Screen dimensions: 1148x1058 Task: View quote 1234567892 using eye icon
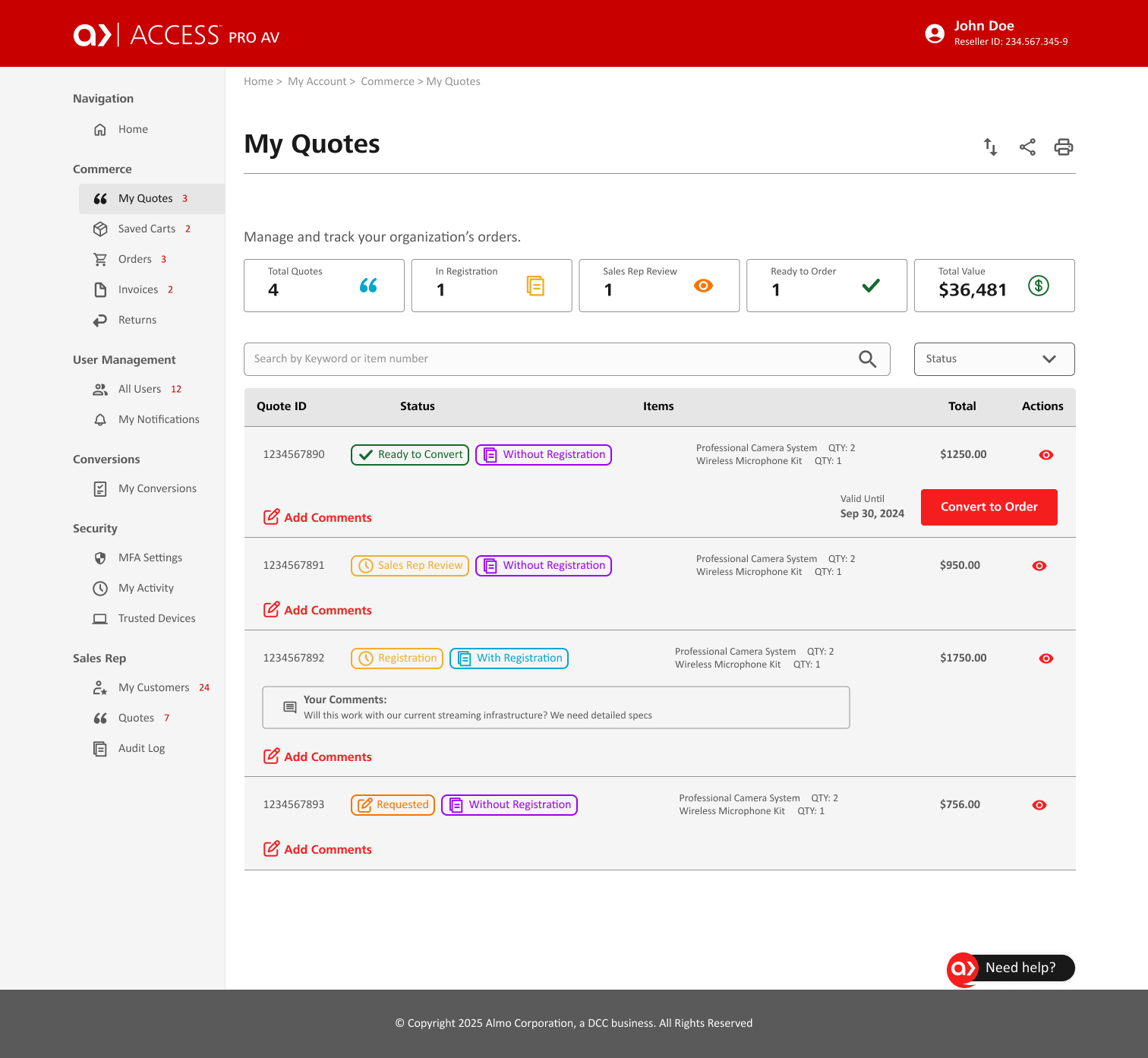tap(1046, 658)
